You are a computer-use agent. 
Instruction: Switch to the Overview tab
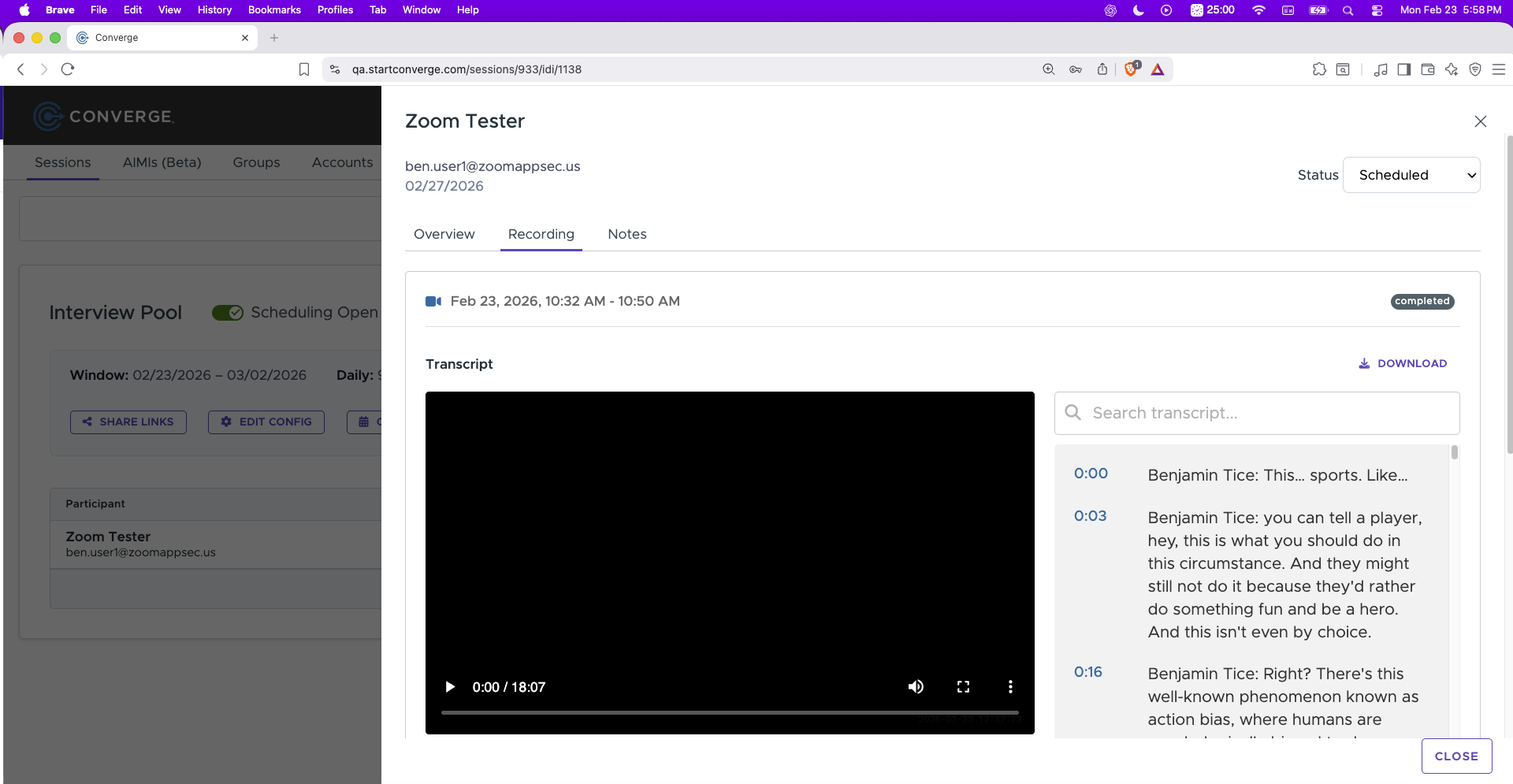click(x=444, y=234)
